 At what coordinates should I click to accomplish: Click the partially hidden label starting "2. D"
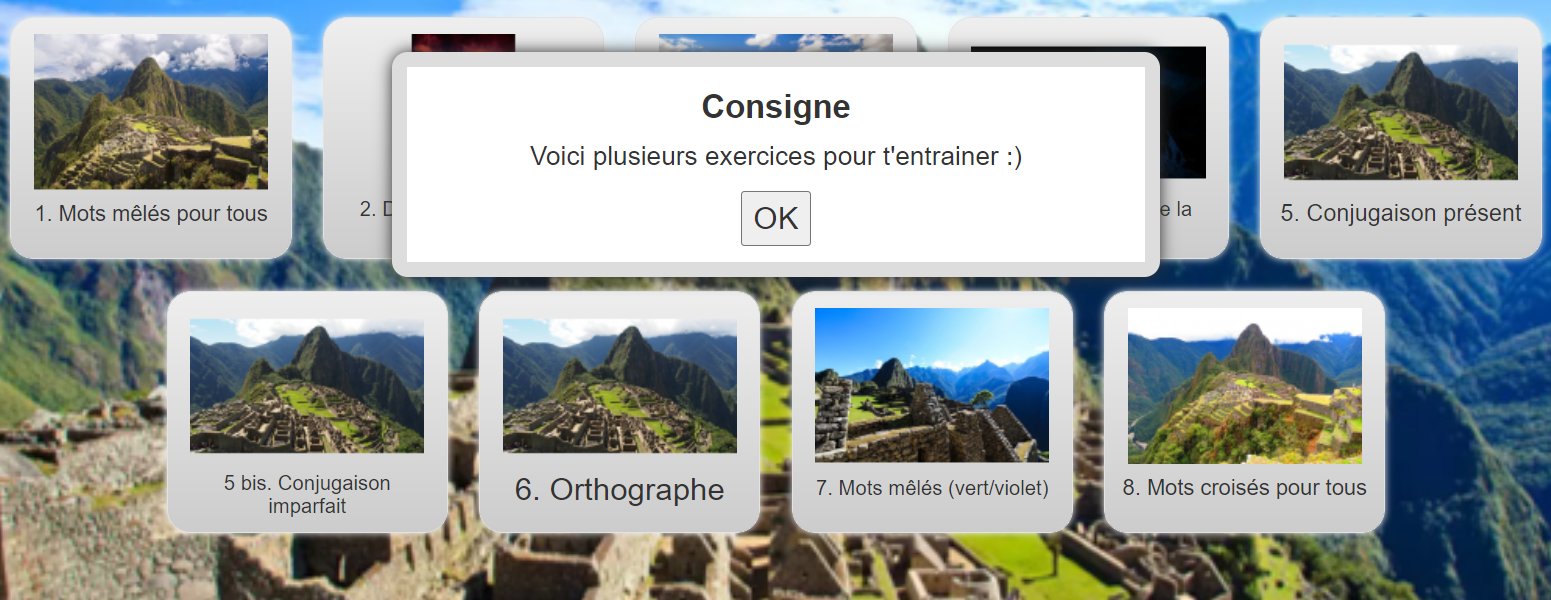(368, 209)
